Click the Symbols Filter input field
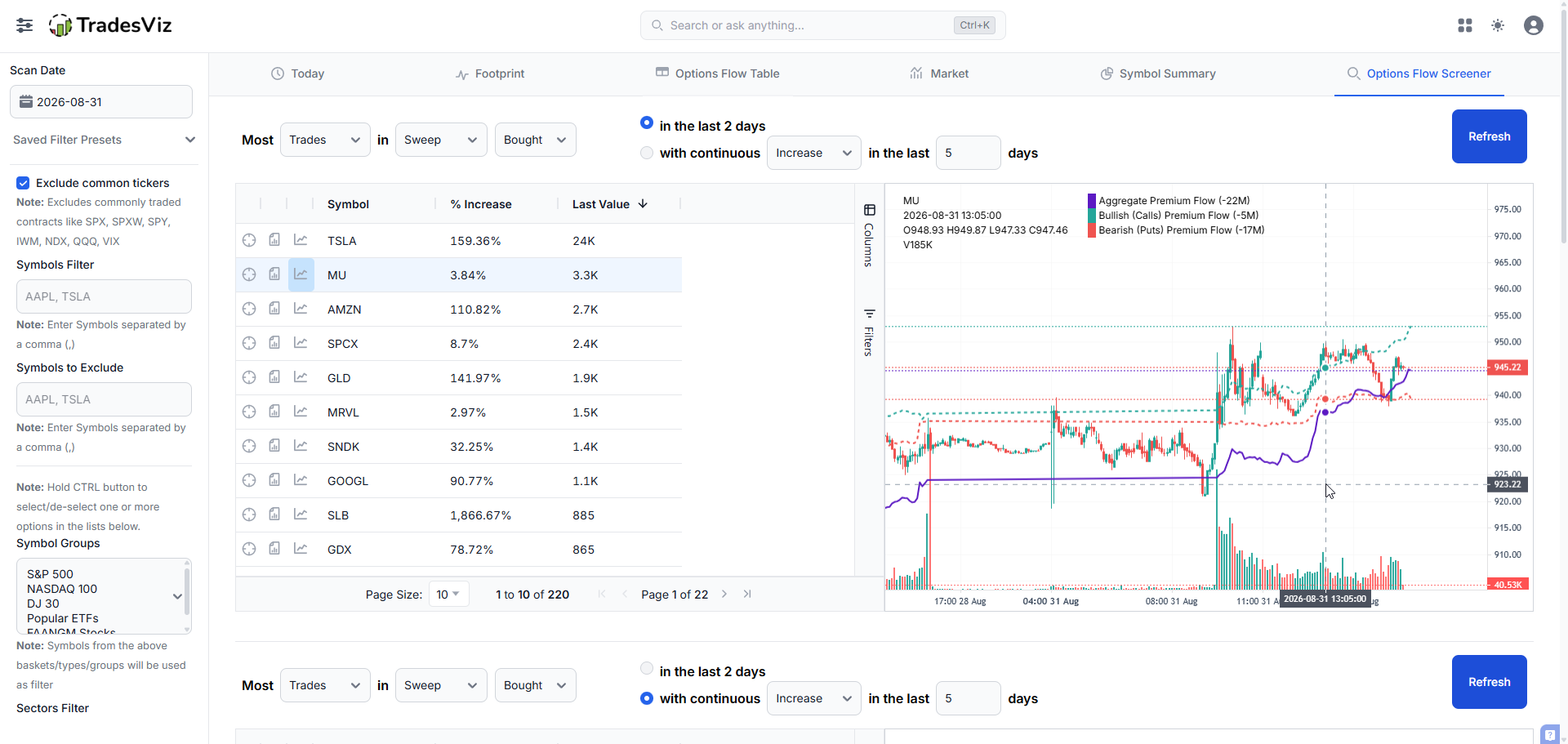Screen dimensions: 1568x744 [x=104, y=296]
